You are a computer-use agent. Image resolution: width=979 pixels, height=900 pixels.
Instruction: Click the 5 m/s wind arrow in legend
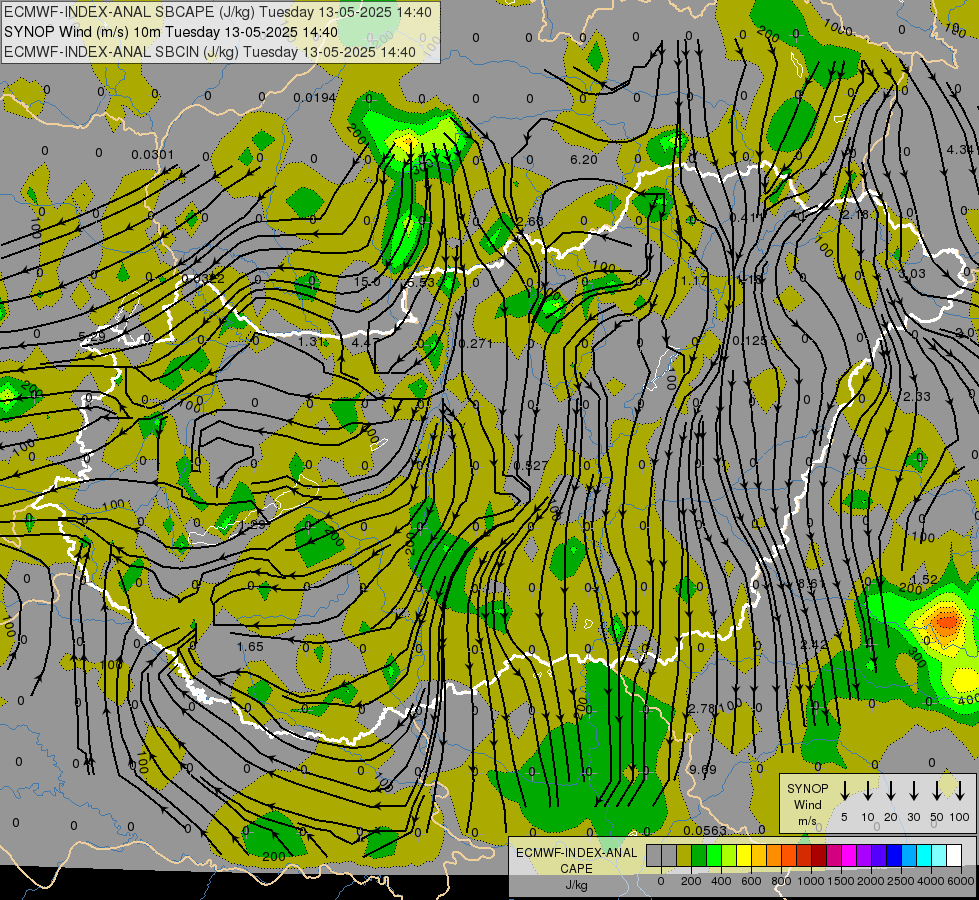[845, 791]
